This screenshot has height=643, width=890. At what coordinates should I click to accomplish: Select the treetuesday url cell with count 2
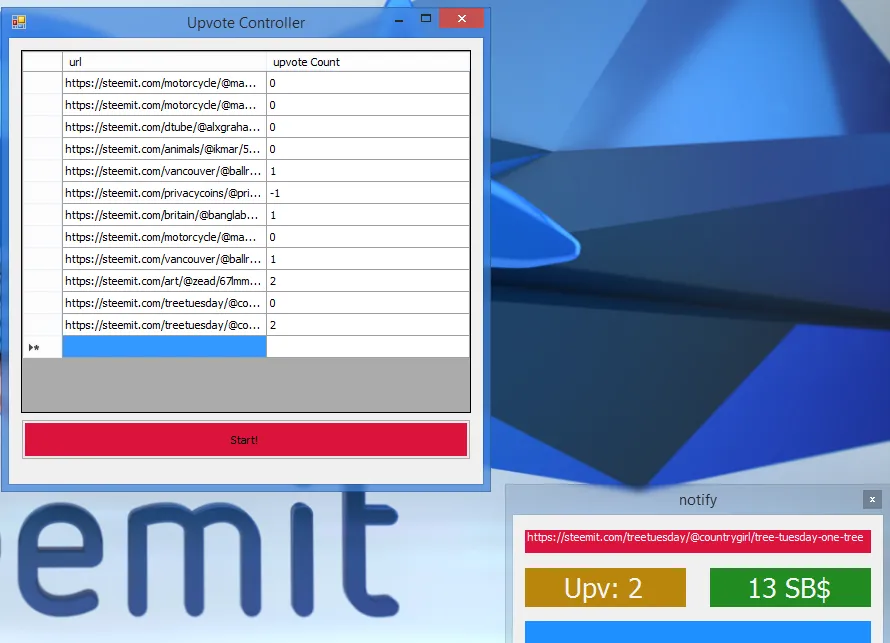(x=164, y=325)
